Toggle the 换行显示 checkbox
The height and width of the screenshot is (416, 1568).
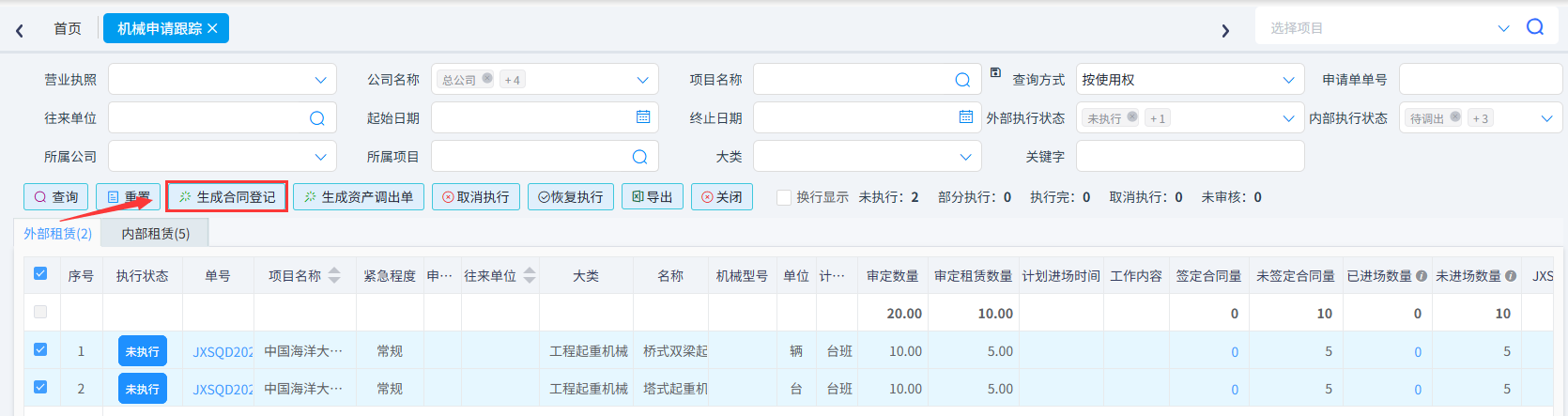pos(784,197)
